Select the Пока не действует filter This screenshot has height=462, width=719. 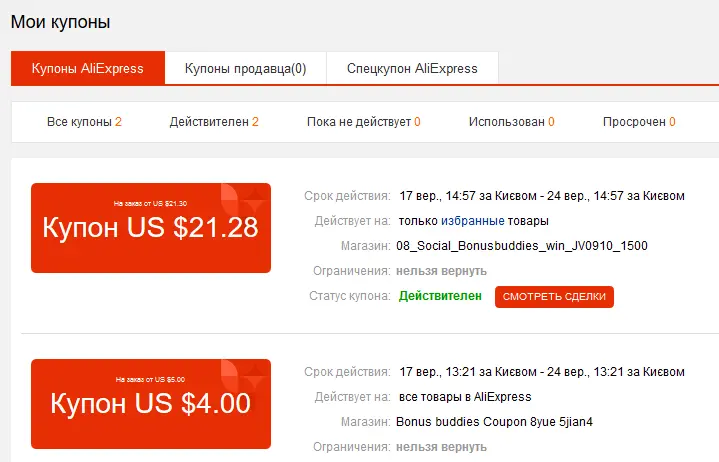click(364, 122)
